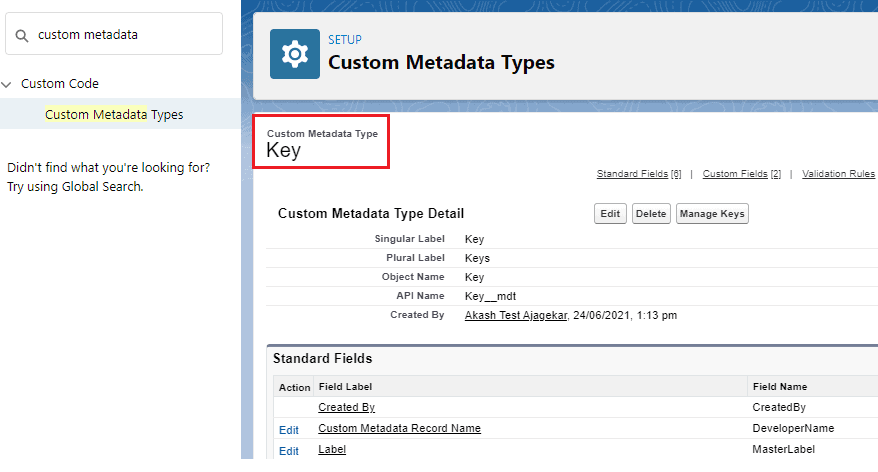Jump to the Custom Fields [2] section
The image size is (878, 472).
click(741, 174)
